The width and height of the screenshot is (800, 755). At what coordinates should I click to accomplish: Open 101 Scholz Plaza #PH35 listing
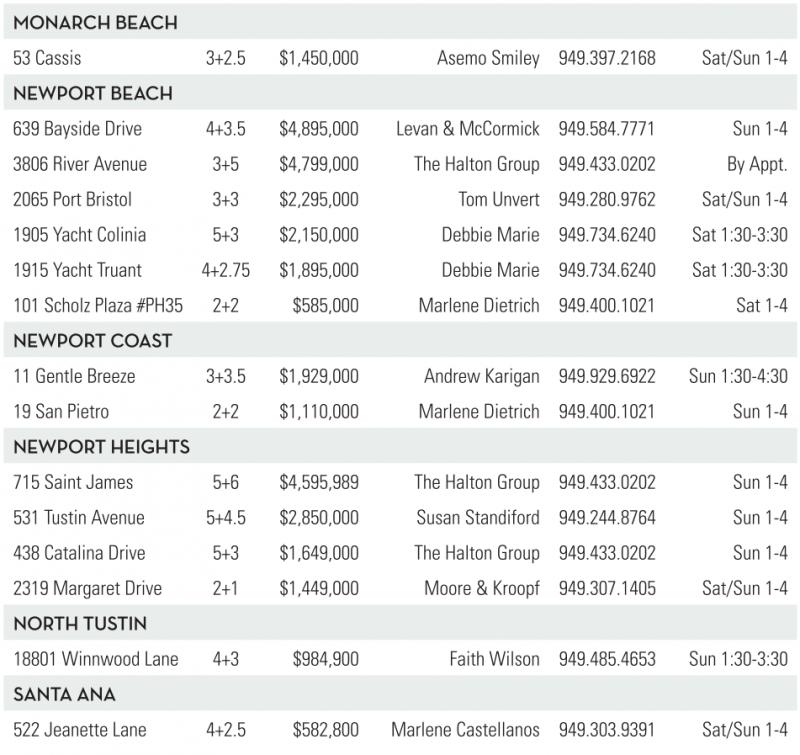(98, 306)
